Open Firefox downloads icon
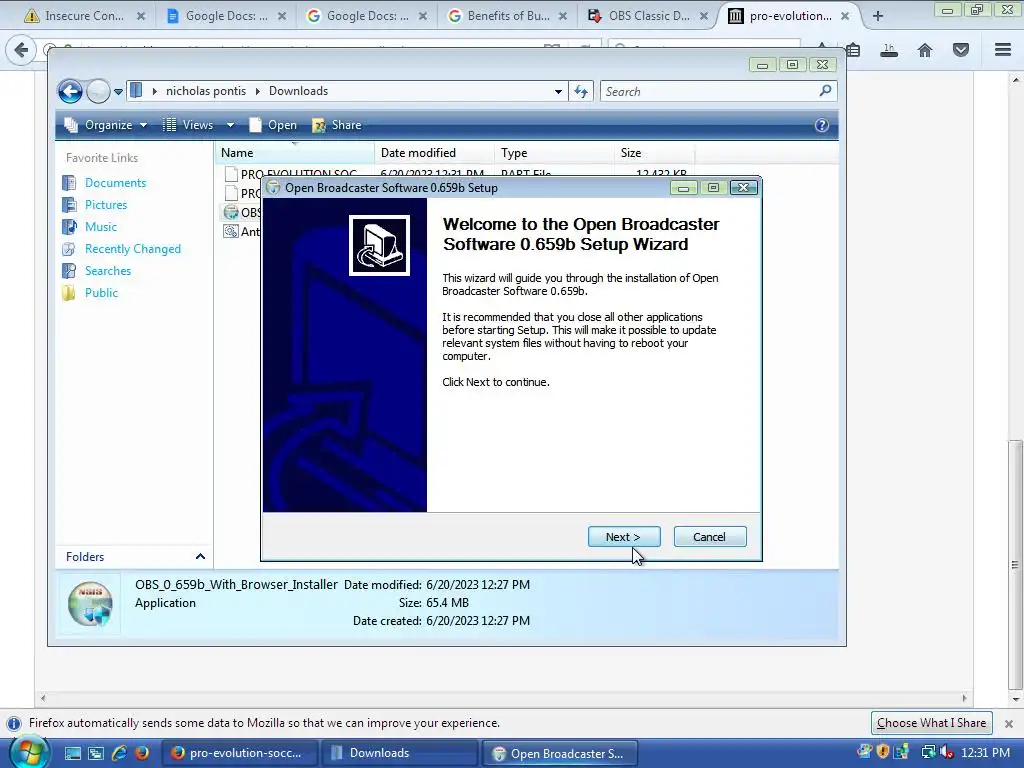Viewport: 1024px width, 768px height. (889, 50)
